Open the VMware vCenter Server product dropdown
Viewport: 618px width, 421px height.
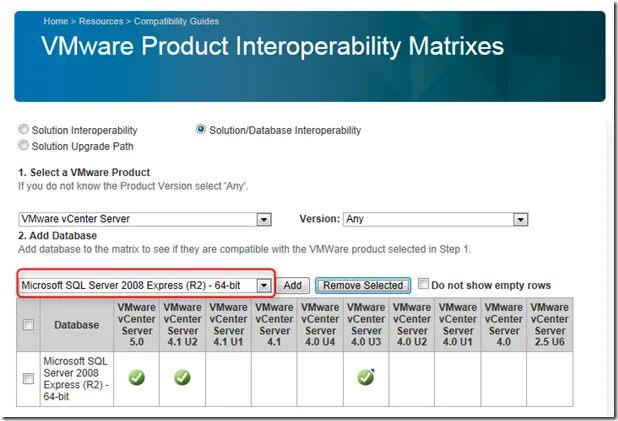[x=145, y=219]
